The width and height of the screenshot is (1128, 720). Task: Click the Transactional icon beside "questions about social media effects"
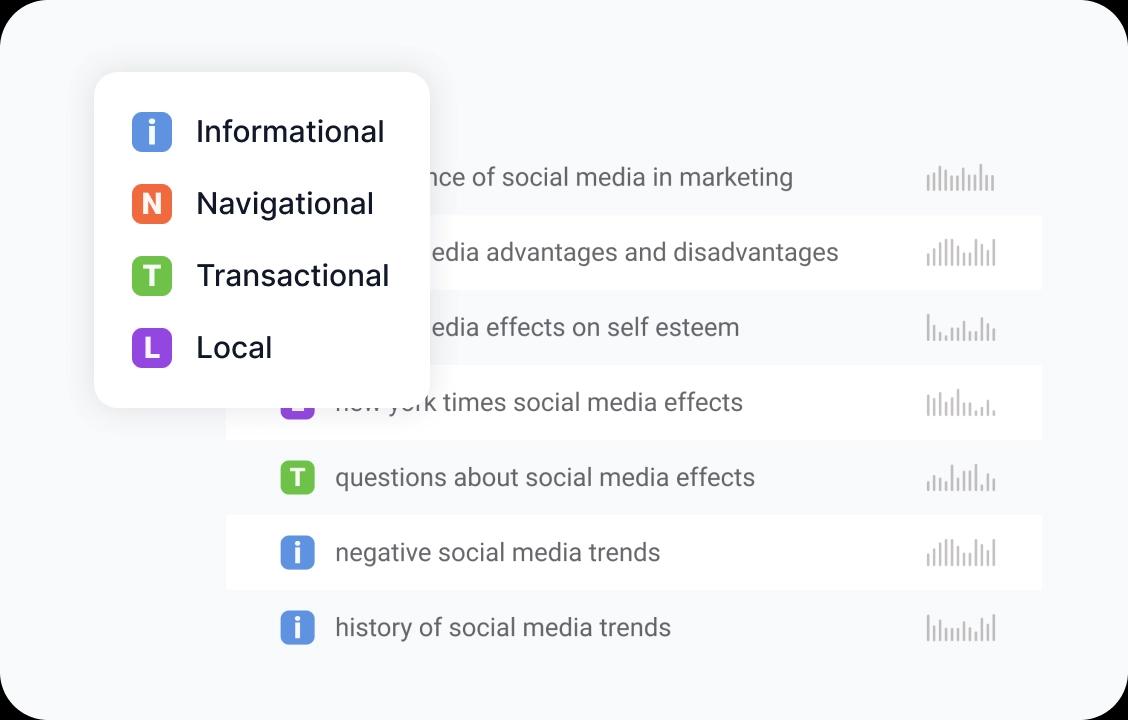(x=297, y=478)
